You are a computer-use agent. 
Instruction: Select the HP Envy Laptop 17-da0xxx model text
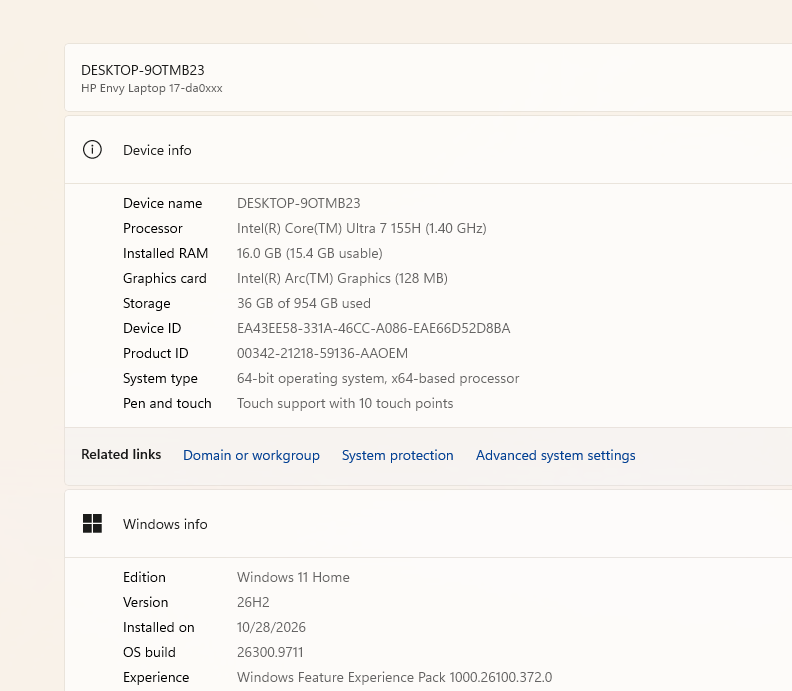pos(152,88)
